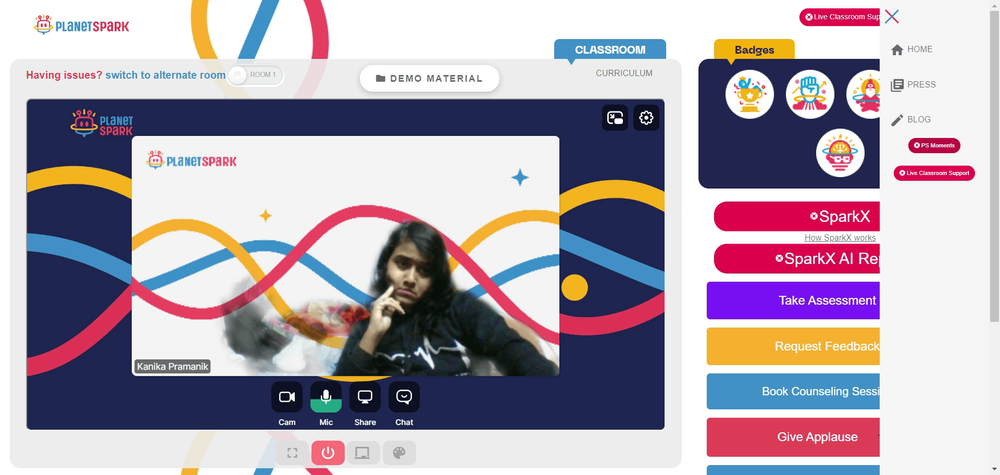Screen dimensions: 1000x475
Task: Mute the microphone with Mic button
Action: [326, 397]
